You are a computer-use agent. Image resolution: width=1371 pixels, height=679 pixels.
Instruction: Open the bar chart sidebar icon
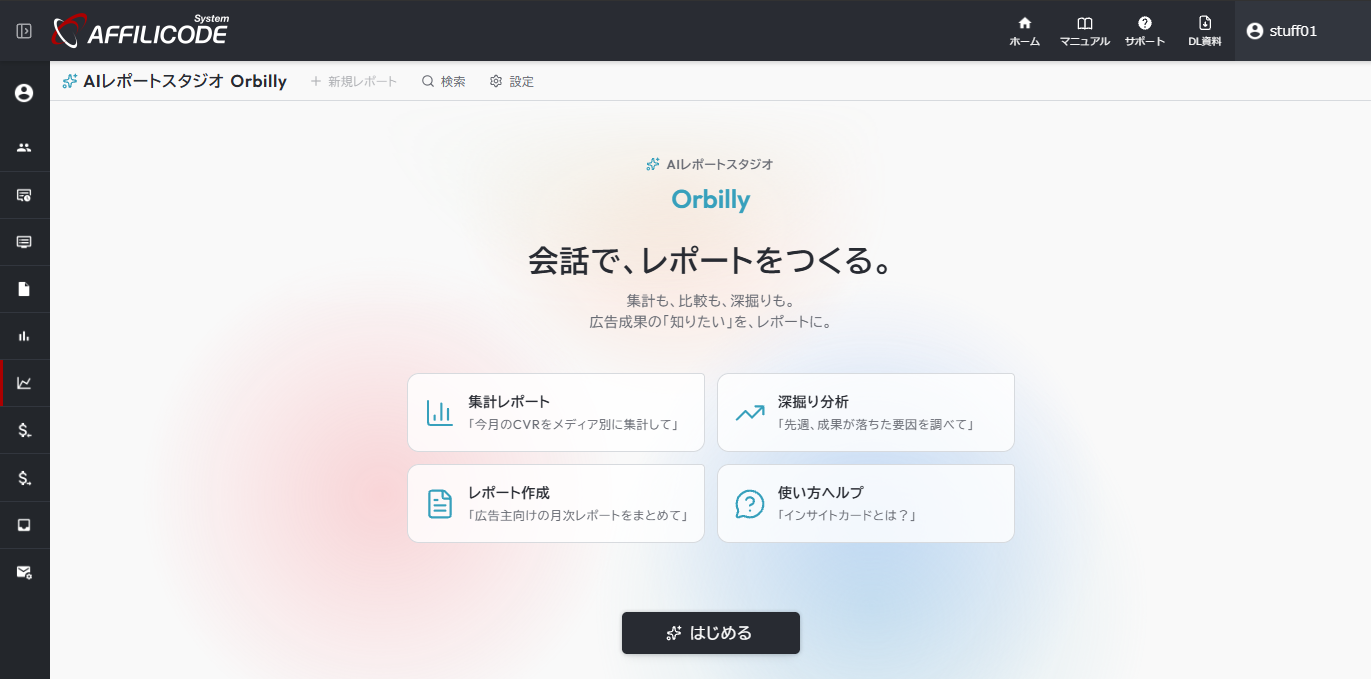pos(24,336)
